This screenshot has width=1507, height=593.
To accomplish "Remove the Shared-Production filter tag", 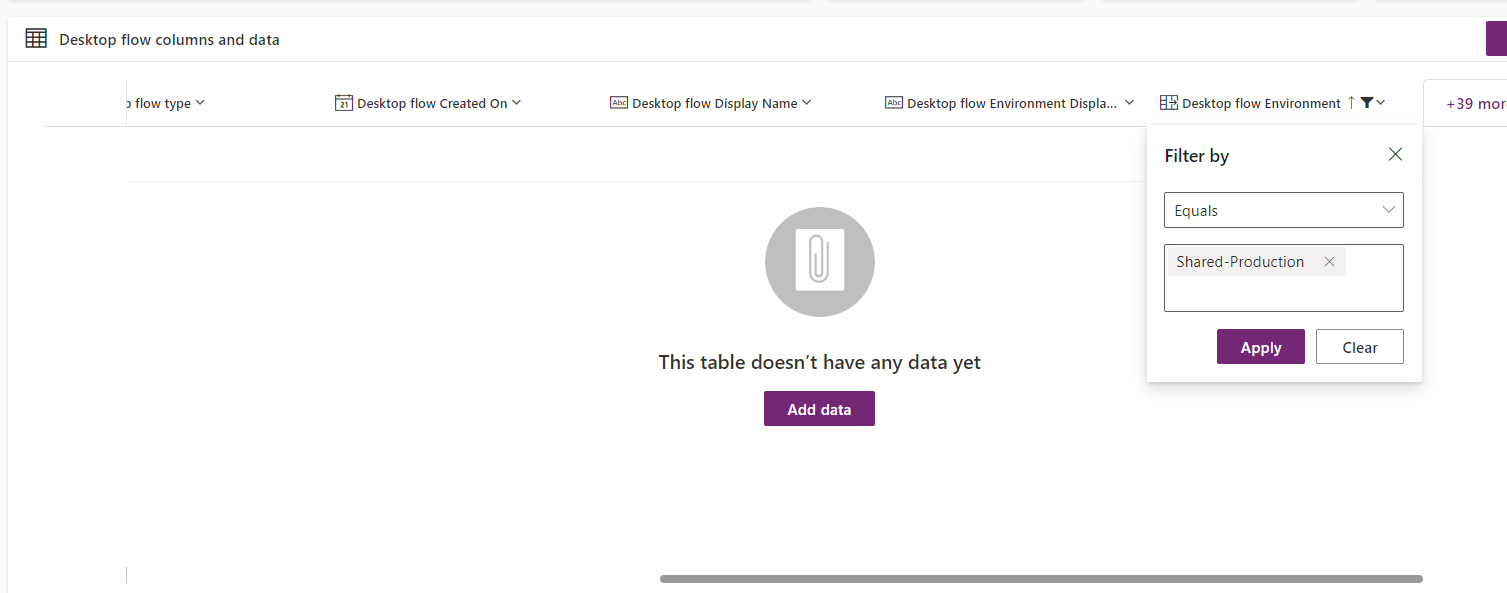I will pyautogui.click(x=1329, y=262).
